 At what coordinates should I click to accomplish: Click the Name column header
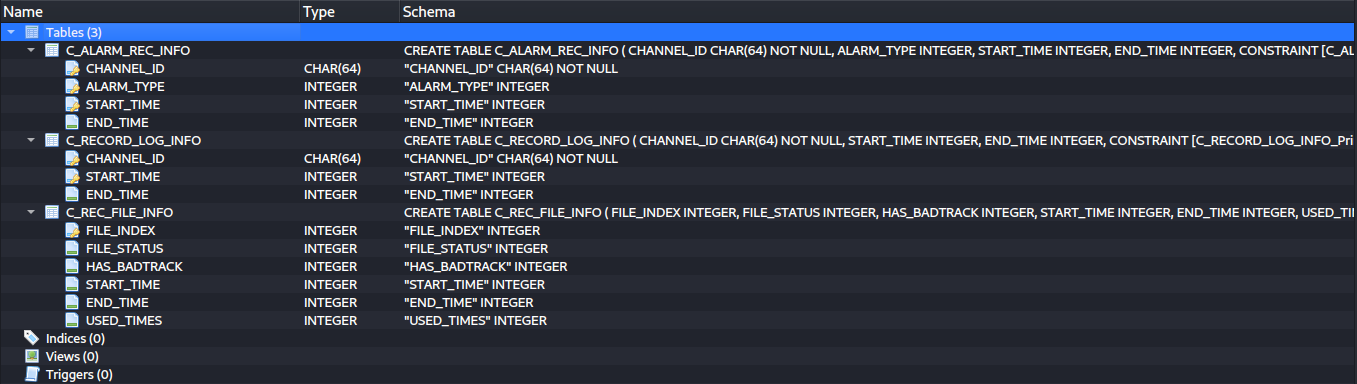pyautogui.click(x=150, y=11)
